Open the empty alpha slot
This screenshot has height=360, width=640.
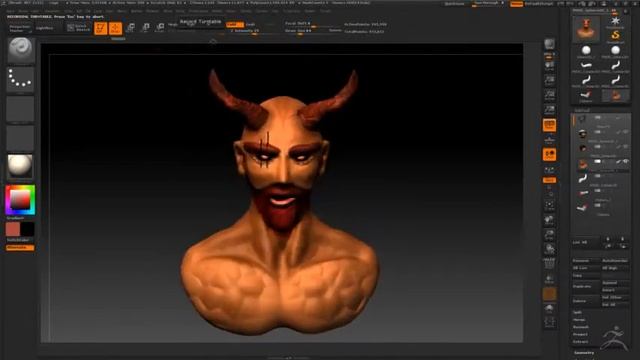pyautogui.click(x=20, y=109)
